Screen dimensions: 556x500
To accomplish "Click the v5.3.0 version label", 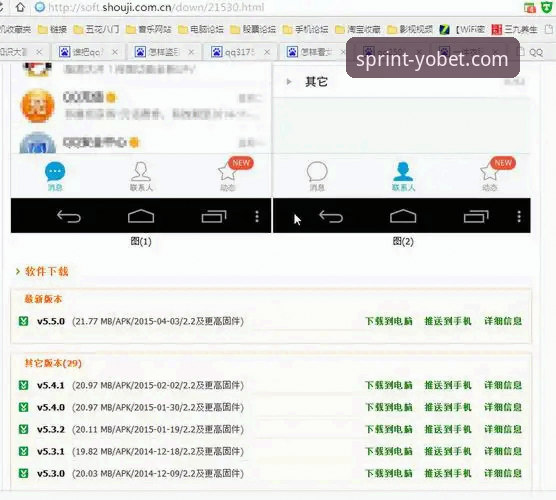I will [51, 473].
